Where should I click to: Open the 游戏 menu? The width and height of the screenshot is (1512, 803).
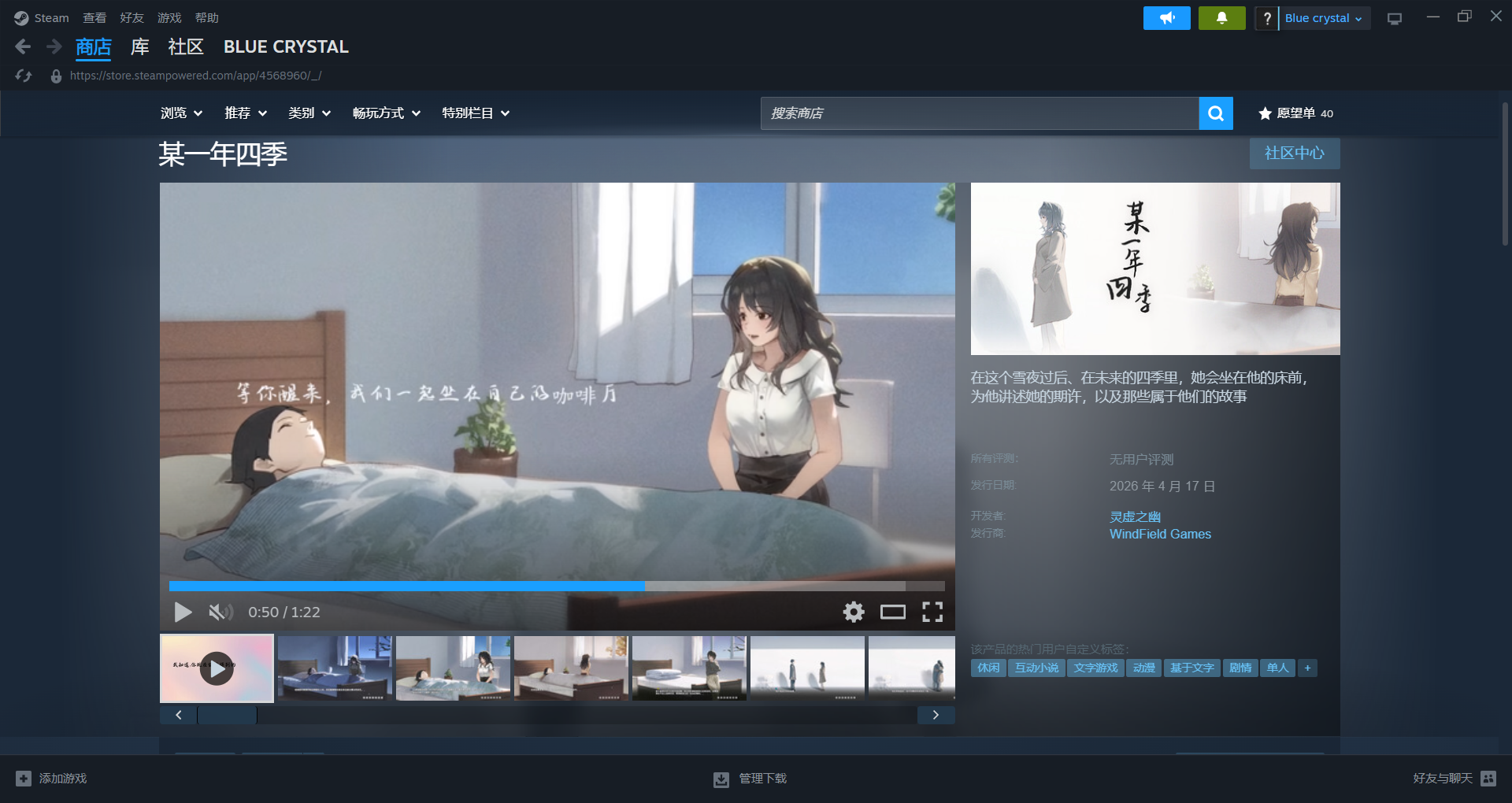(x=169, y=18)
